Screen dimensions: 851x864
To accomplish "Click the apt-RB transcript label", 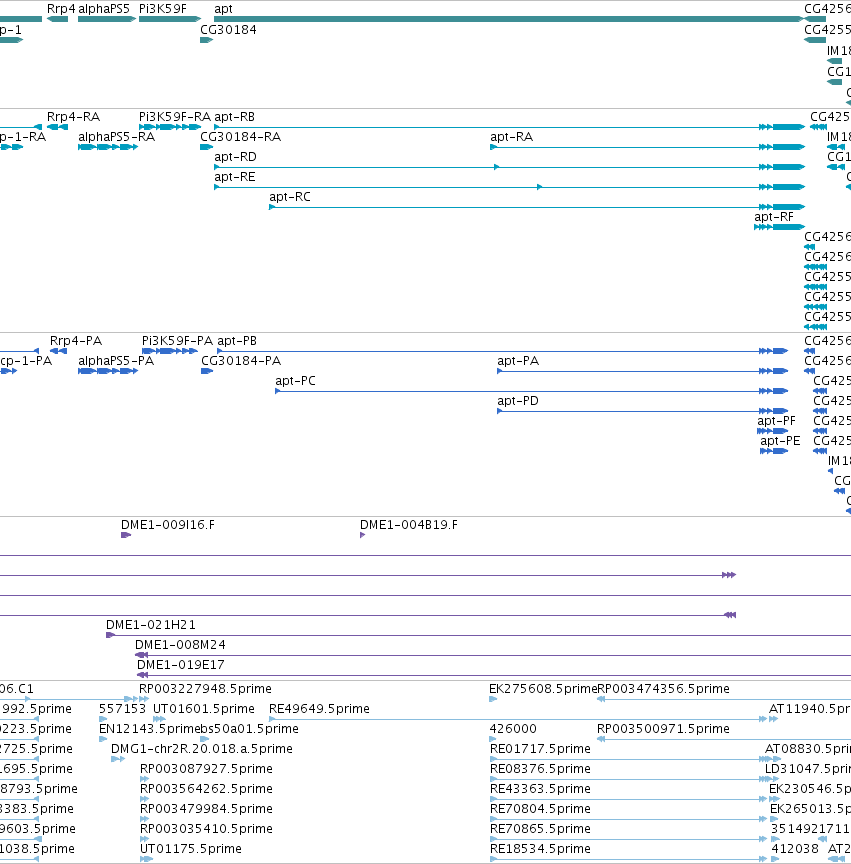I will click(x=234, y=117).
